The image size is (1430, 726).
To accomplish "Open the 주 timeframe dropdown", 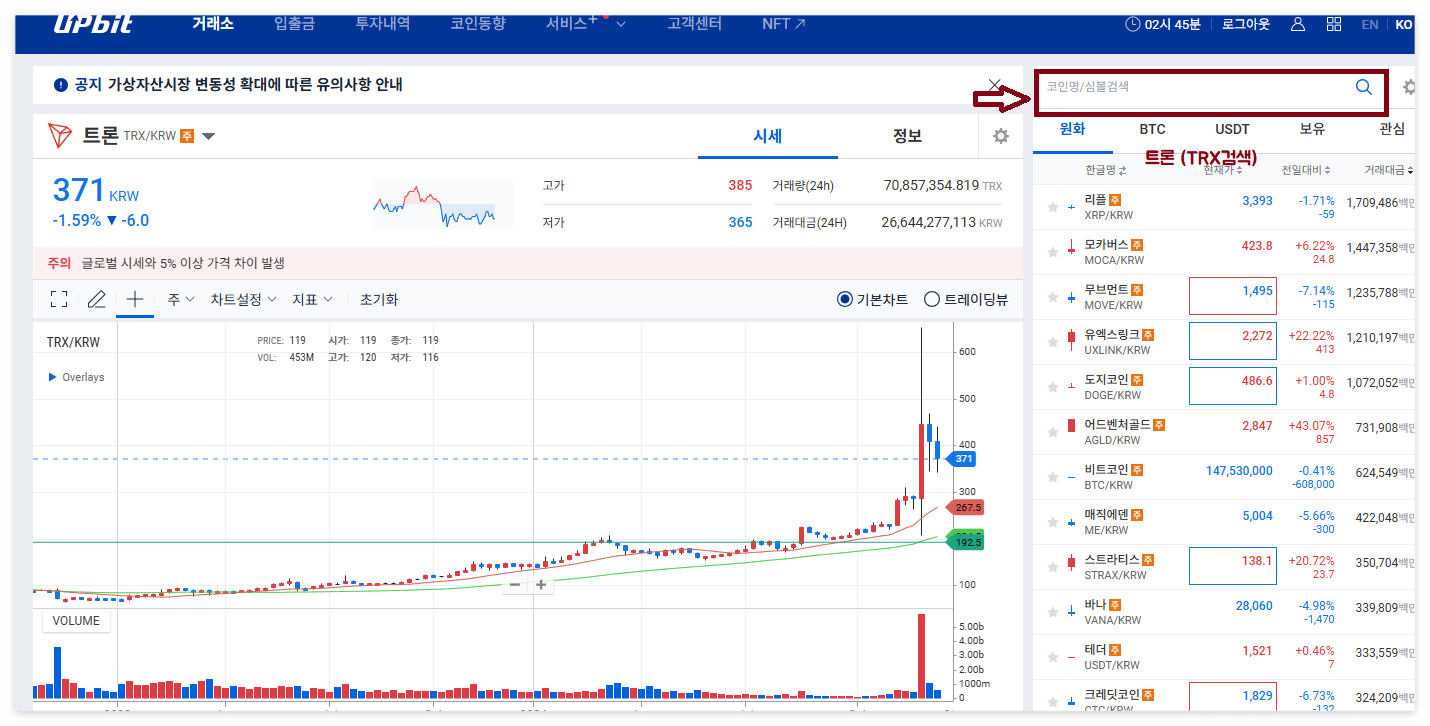I will [x=177, y=299].
